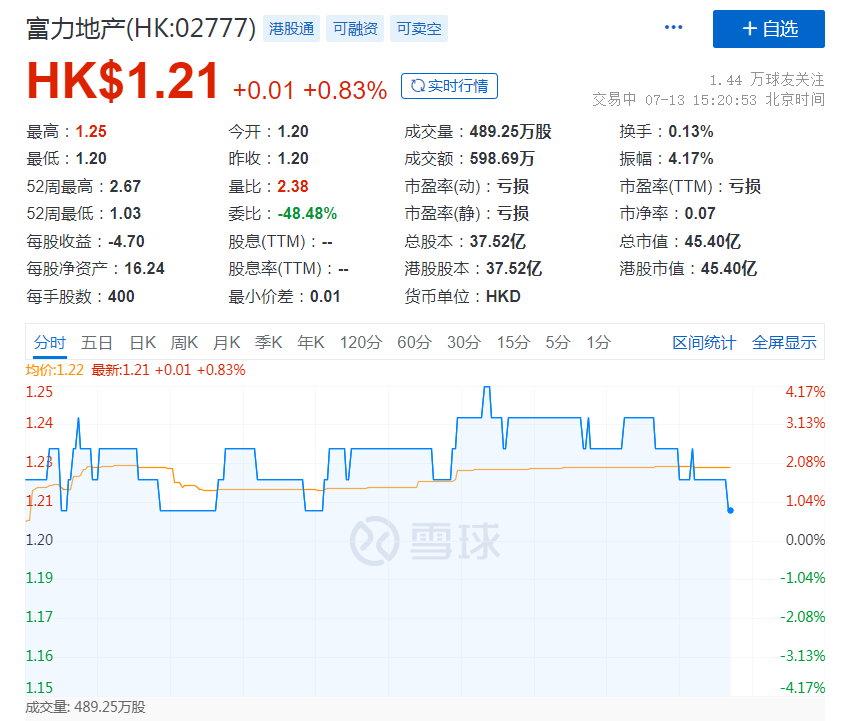853x721 pixels.
Task: Click the 可卖空 tag
Action: pyautogui.click(x=418, y=29)
